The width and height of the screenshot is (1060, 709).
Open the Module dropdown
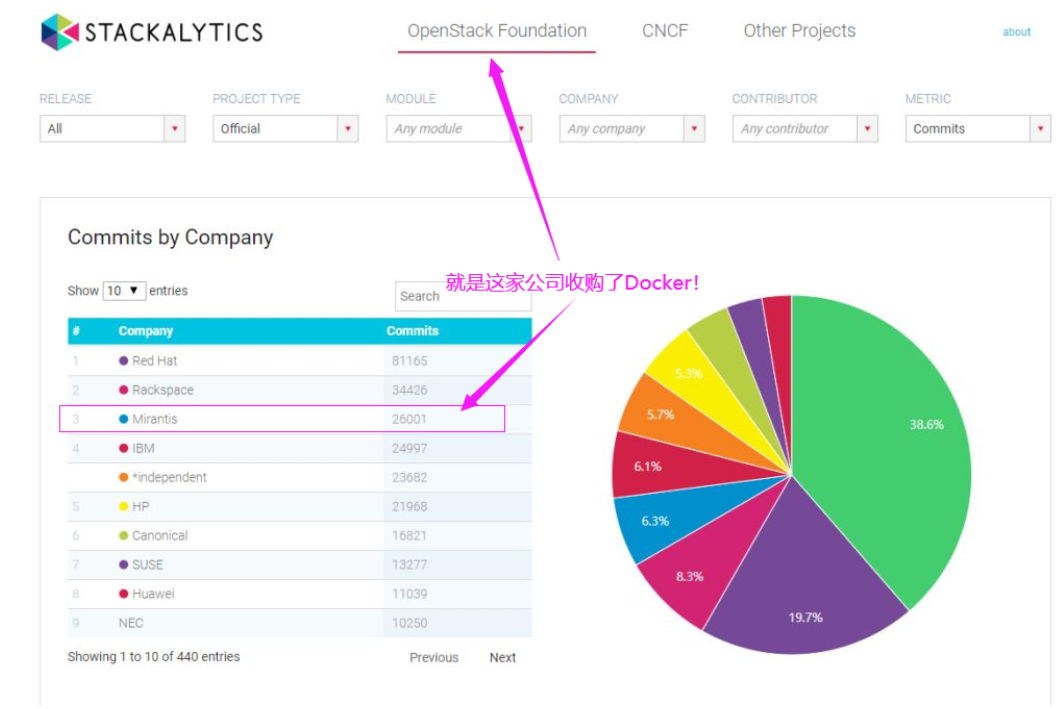pyautogui.click(x=458, y=128)
